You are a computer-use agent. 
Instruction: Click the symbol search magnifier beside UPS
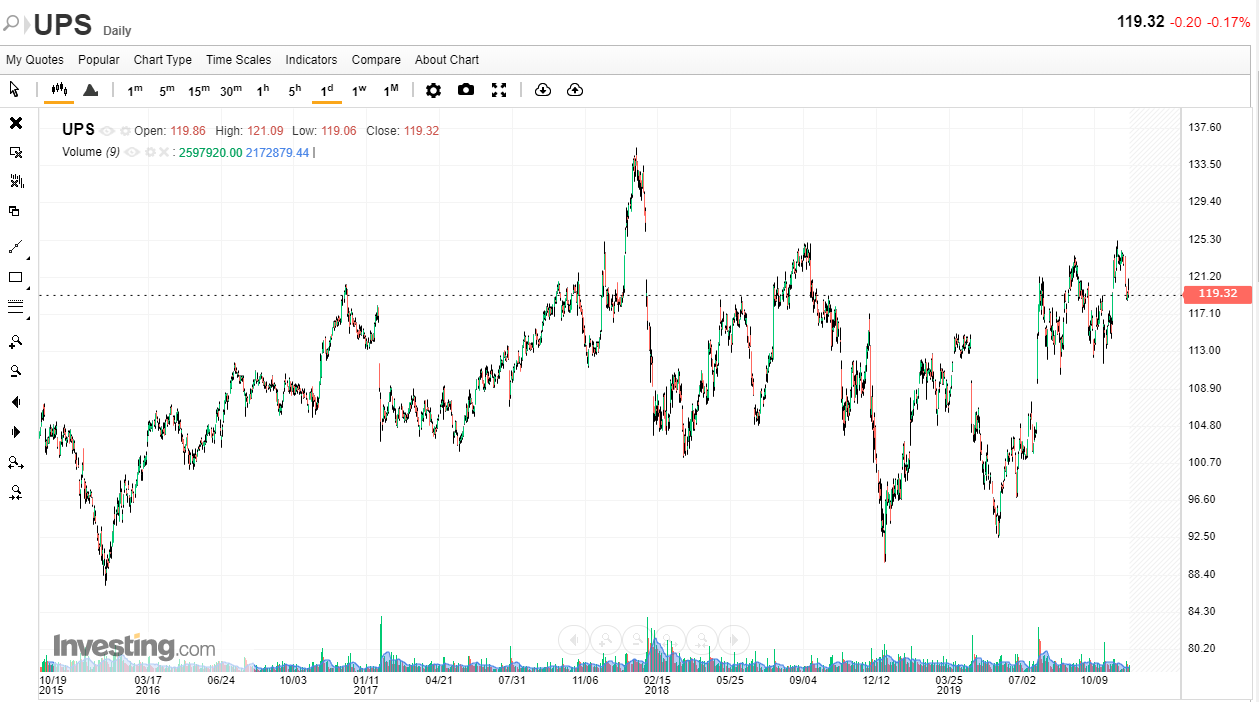[x=11, y=22]
